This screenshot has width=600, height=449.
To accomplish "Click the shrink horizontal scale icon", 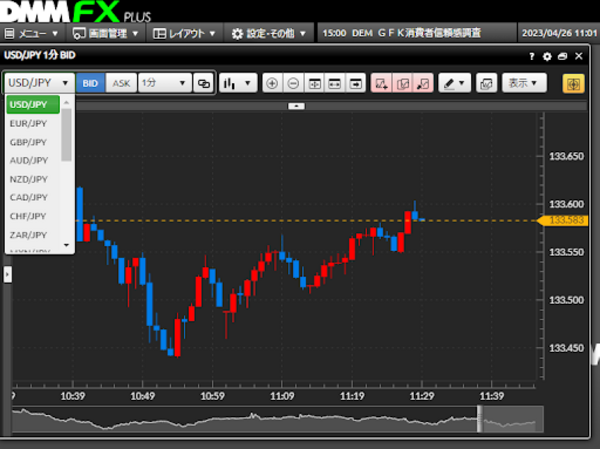I will (x=335, y=83).
